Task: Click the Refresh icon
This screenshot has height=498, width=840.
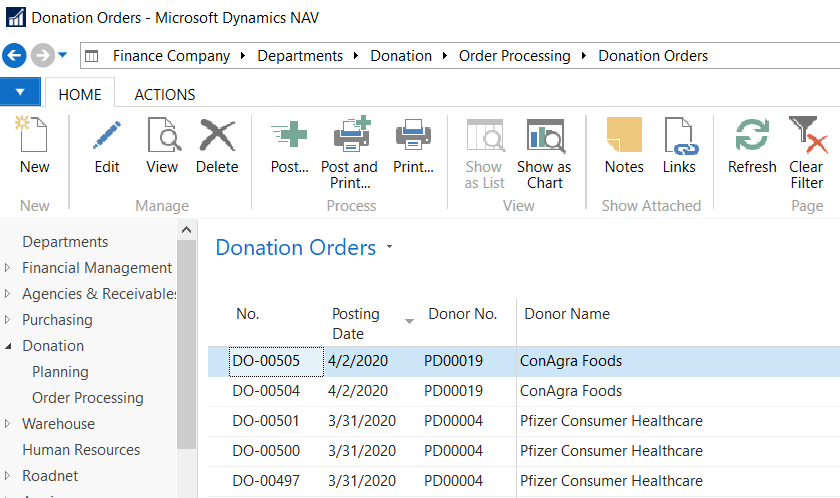Action: 752,134
